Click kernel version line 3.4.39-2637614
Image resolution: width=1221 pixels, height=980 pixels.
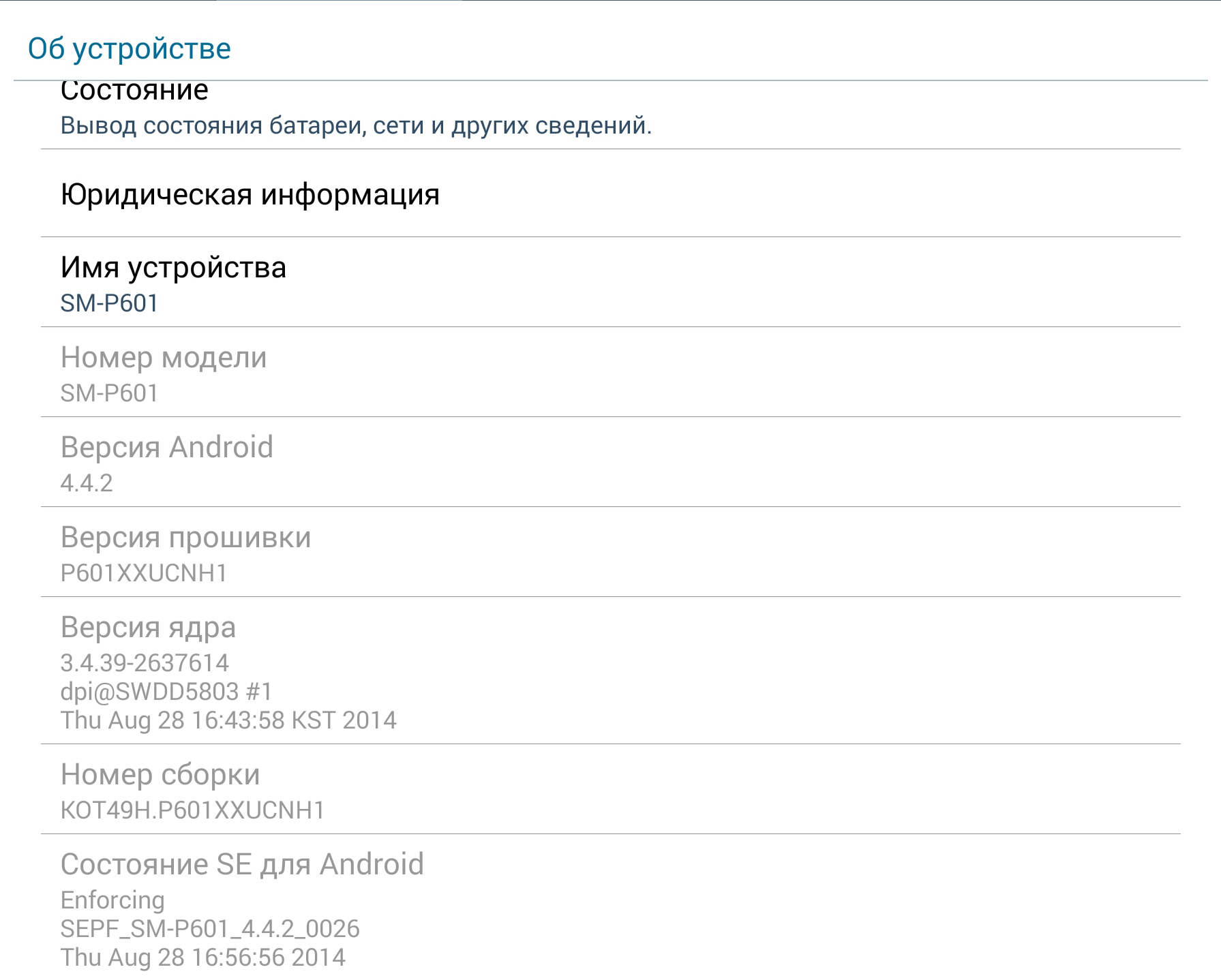tap(145, 663)
